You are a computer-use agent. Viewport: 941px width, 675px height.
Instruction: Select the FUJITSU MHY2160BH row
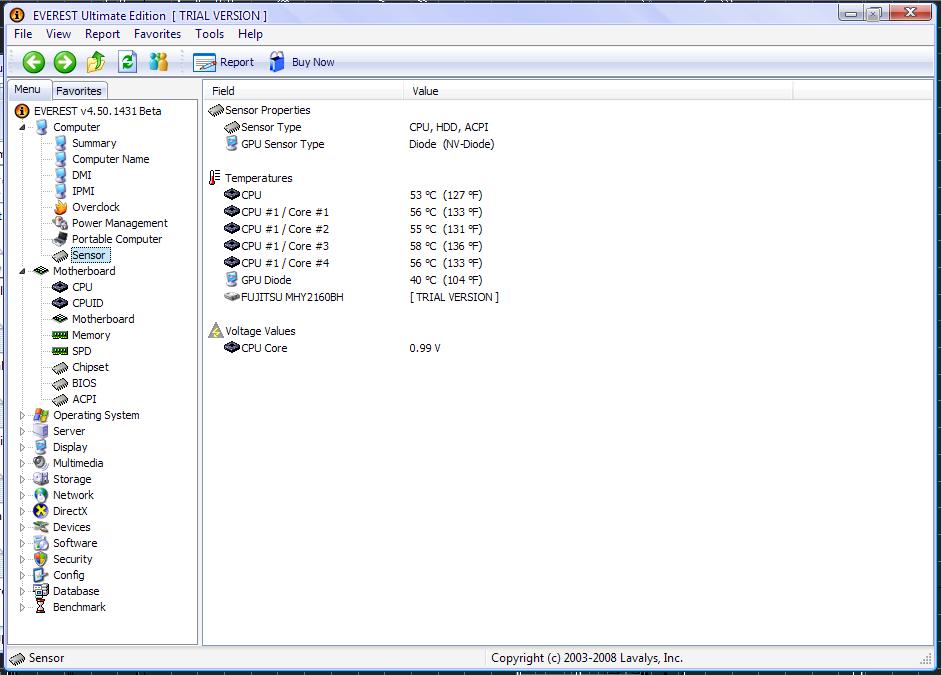point(361,297)
